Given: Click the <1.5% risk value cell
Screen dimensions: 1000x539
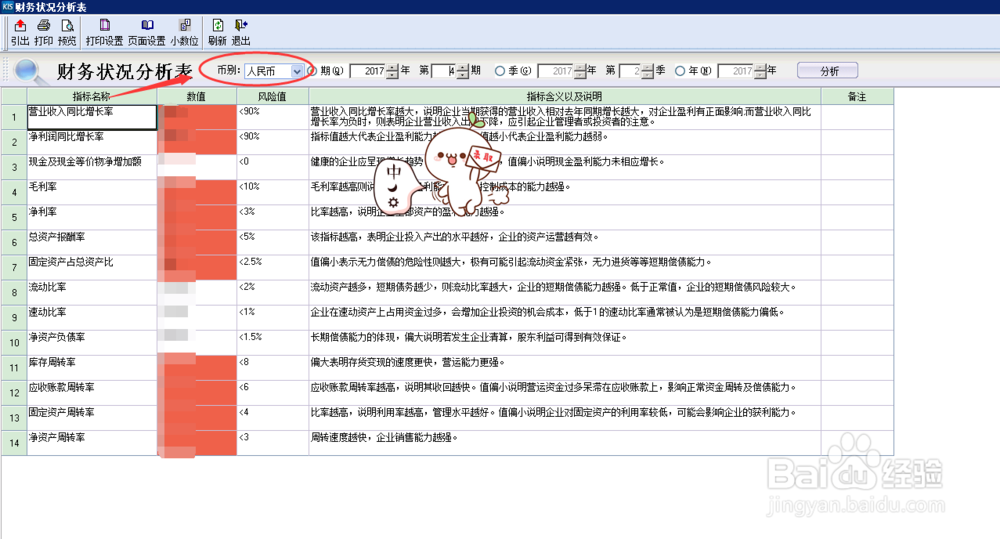Looking at the screenshot, I should pyautogui.click(x=272, y=343).
